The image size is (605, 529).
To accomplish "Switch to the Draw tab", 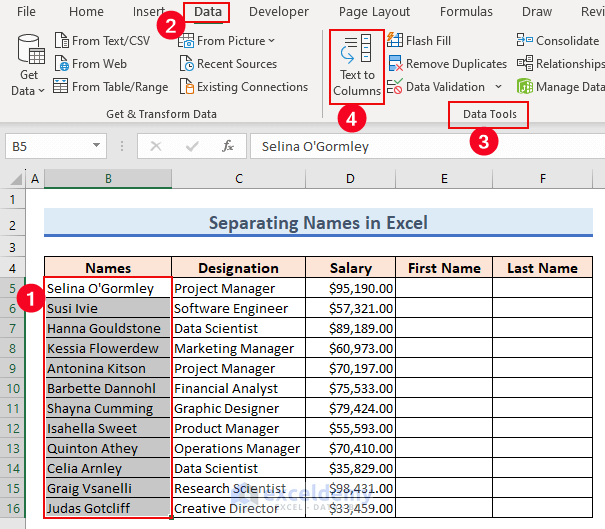I will click(537, 12).
